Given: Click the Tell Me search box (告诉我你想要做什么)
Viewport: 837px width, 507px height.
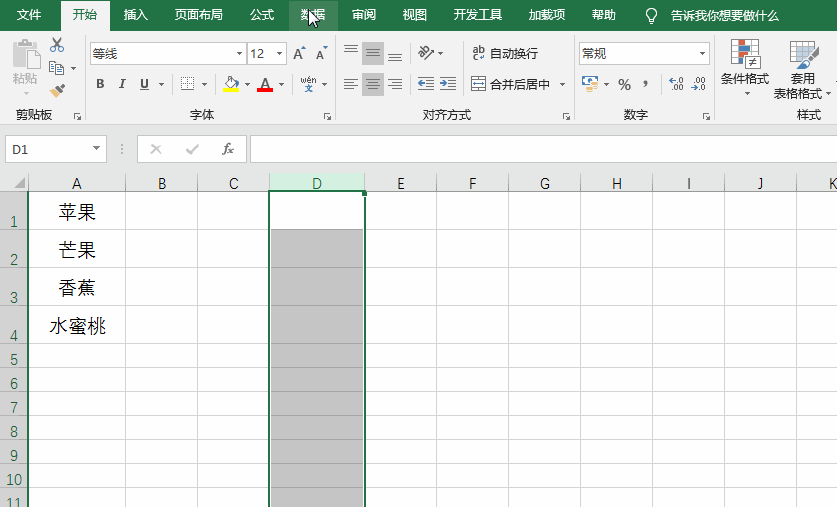Looking at the screenshot, I should pos(725,15).
